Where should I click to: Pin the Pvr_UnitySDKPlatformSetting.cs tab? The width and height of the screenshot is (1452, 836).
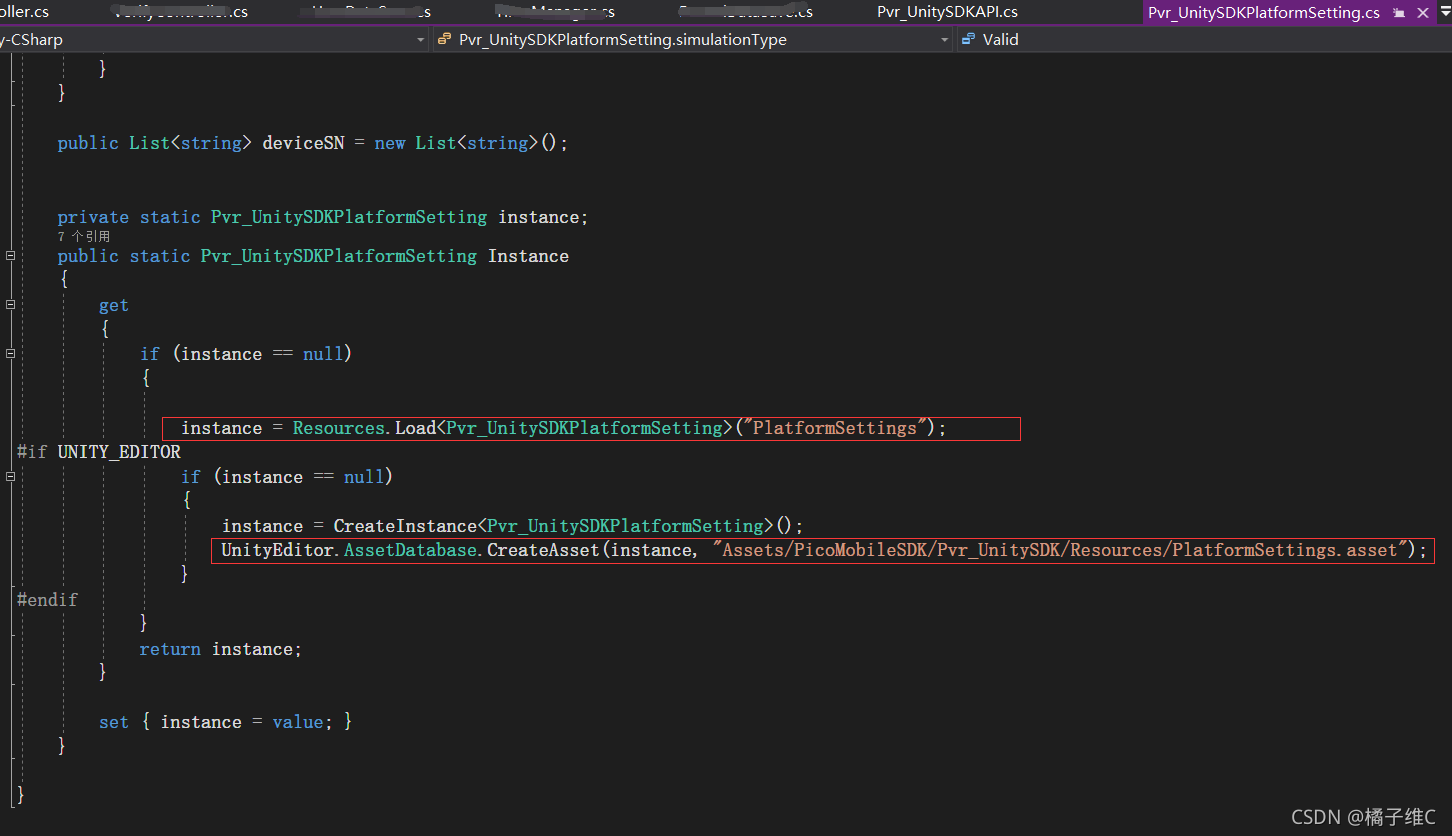1398,13
